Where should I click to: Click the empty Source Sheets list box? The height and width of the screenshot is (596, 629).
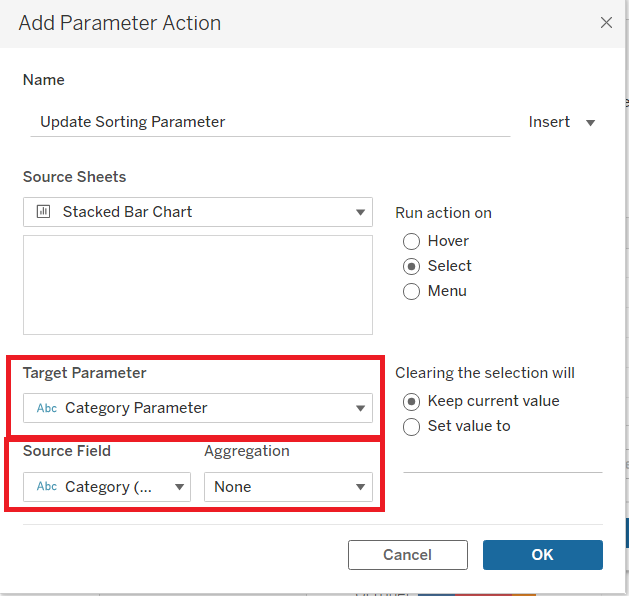click(198, 284)
